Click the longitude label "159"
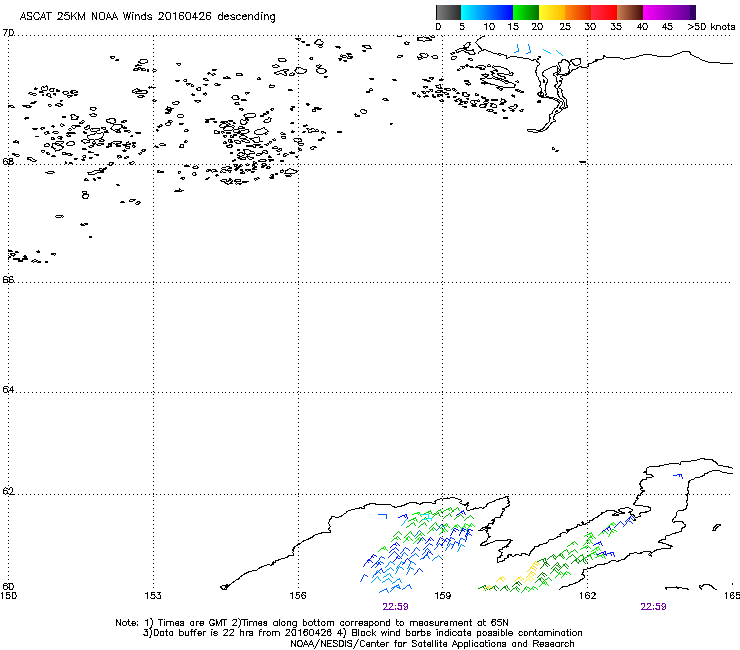 (443, 596)
